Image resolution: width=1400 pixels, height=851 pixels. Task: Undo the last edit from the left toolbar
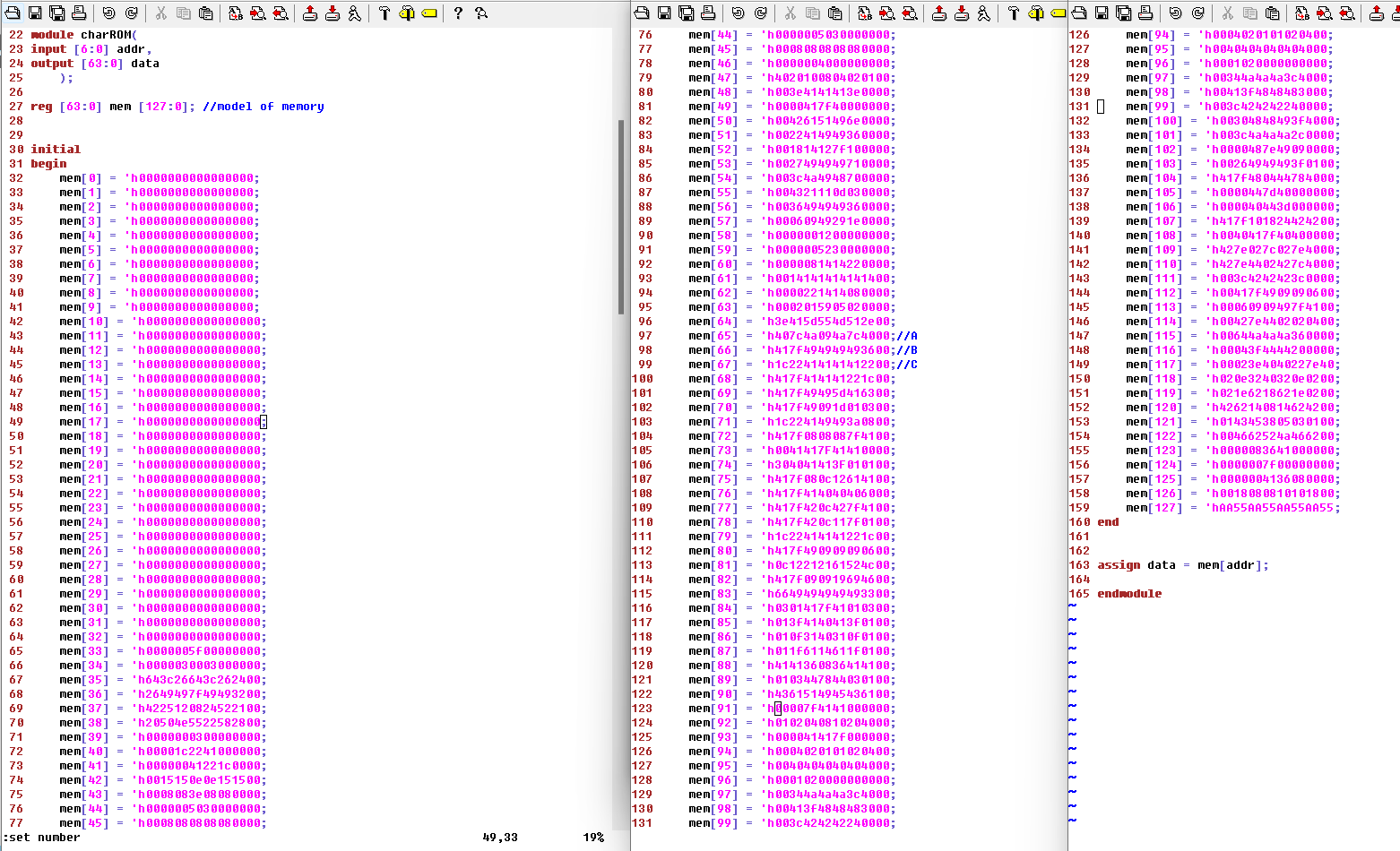(x=108, y=13)
